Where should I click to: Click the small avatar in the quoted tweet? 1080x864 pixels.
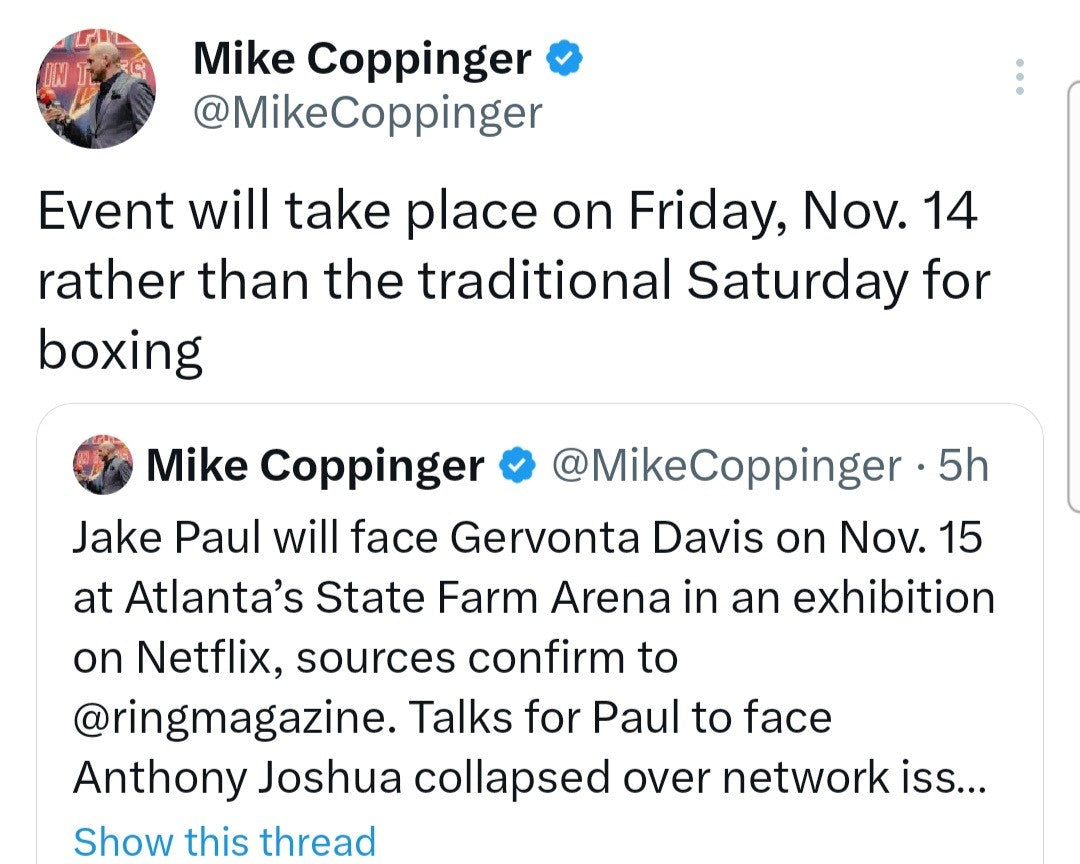coord(101,466)
